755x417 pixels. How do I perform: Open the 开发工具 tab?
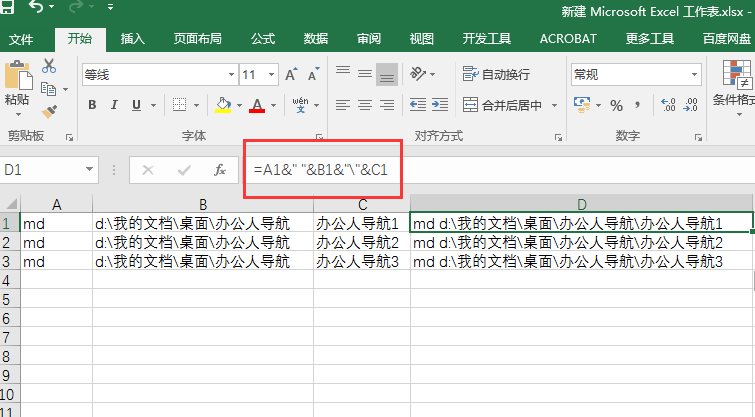[486, 39]
